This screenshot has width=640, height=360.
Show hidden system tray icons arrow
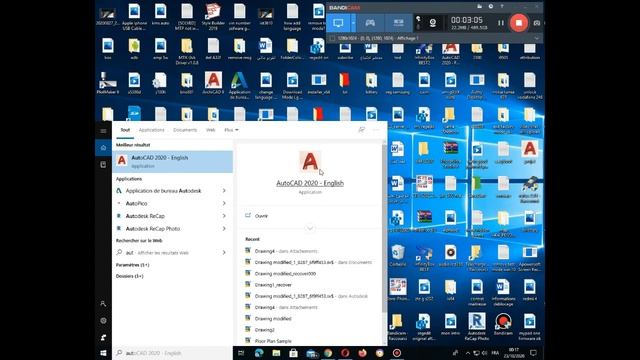point(468,353)
